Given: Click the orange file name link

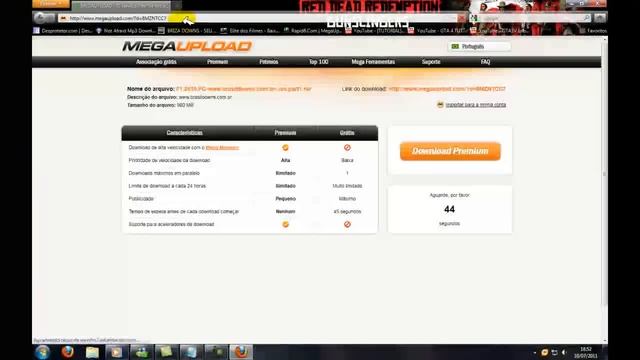Looking at the screenshot, I should pyautogui.click(x=244, y=89).
